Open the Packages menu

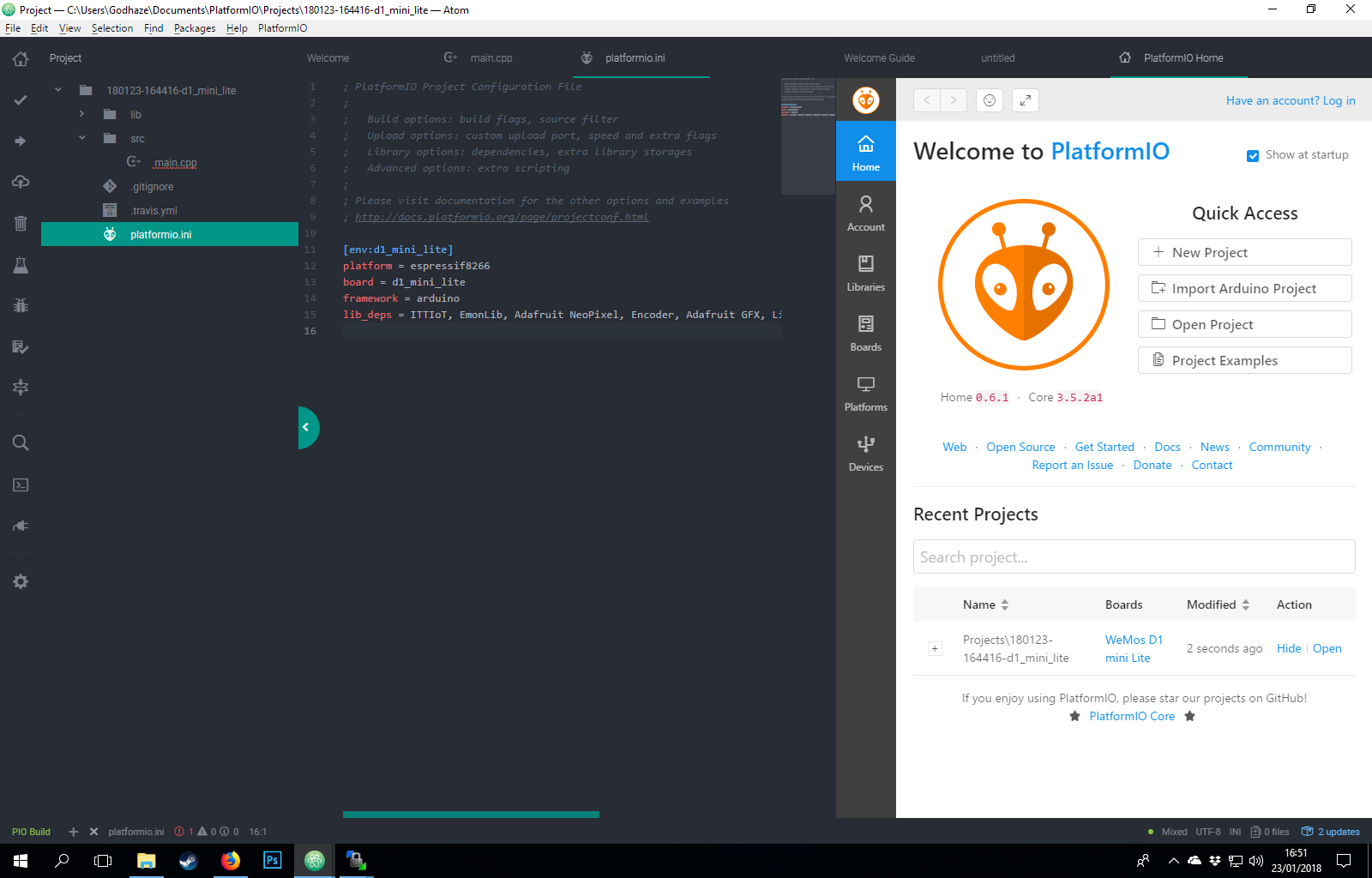pyautogui.click(x=195, y=28)
